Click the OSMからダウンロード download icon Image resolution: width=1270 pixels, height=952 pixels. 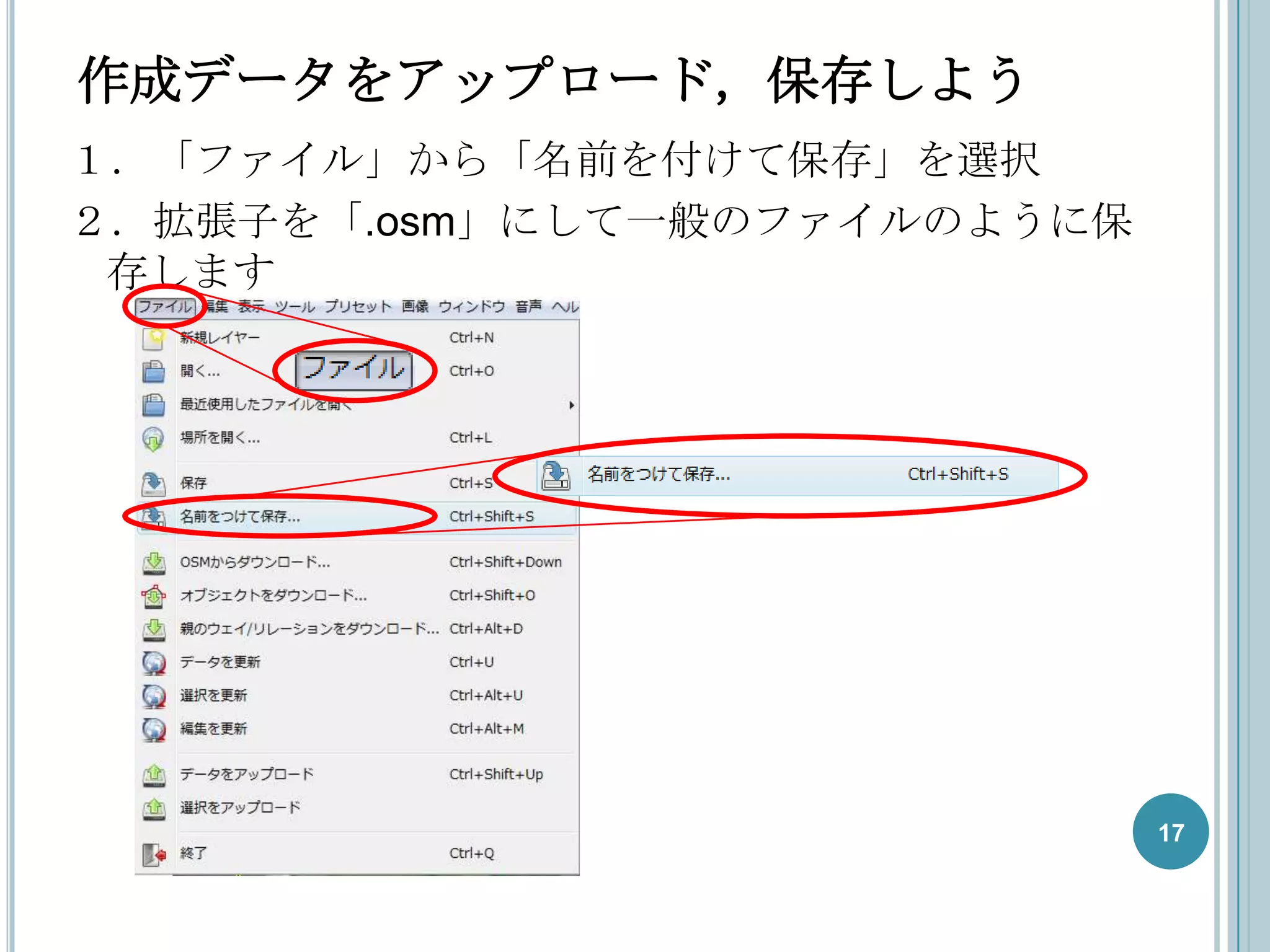[154, 563]
